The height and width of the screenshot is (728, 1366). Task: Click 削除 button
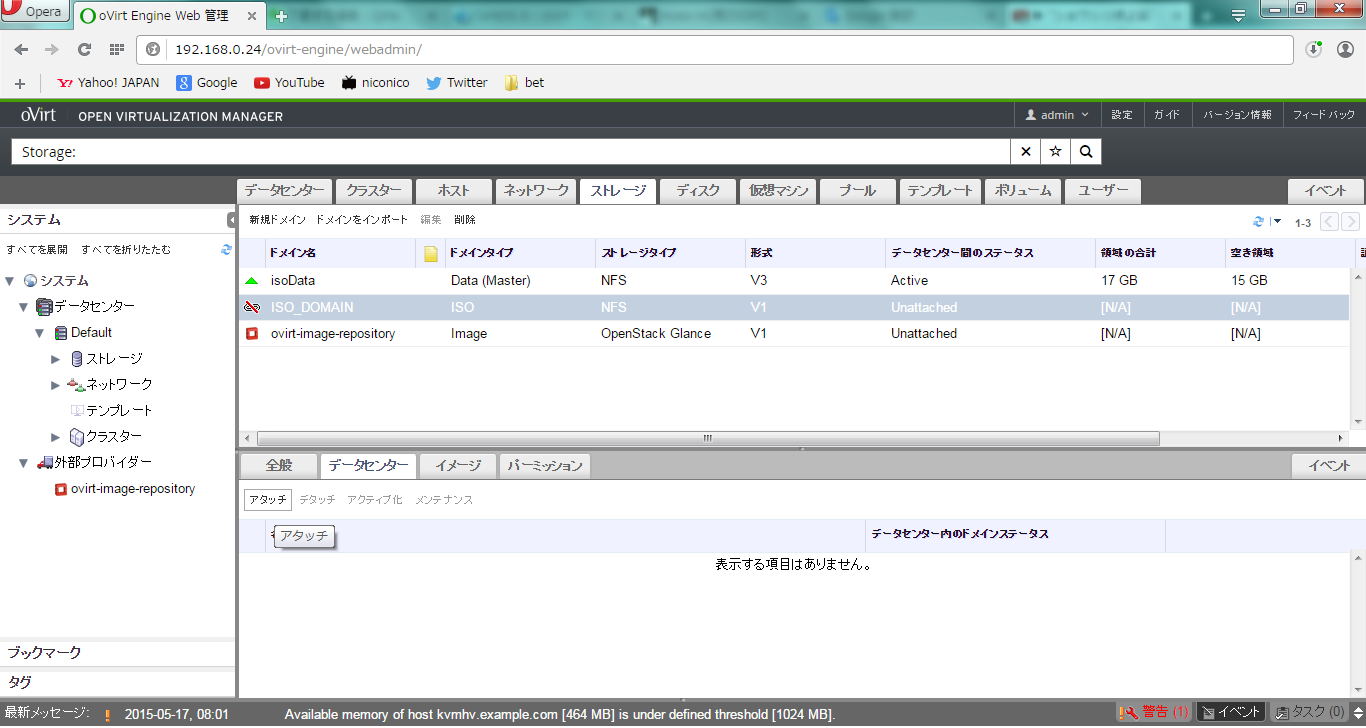point(465,219)
